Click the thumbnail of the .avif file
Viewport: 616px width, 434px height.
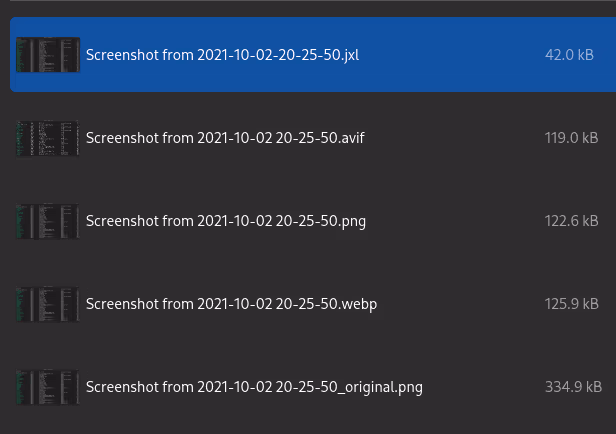(x=47, y=138)
